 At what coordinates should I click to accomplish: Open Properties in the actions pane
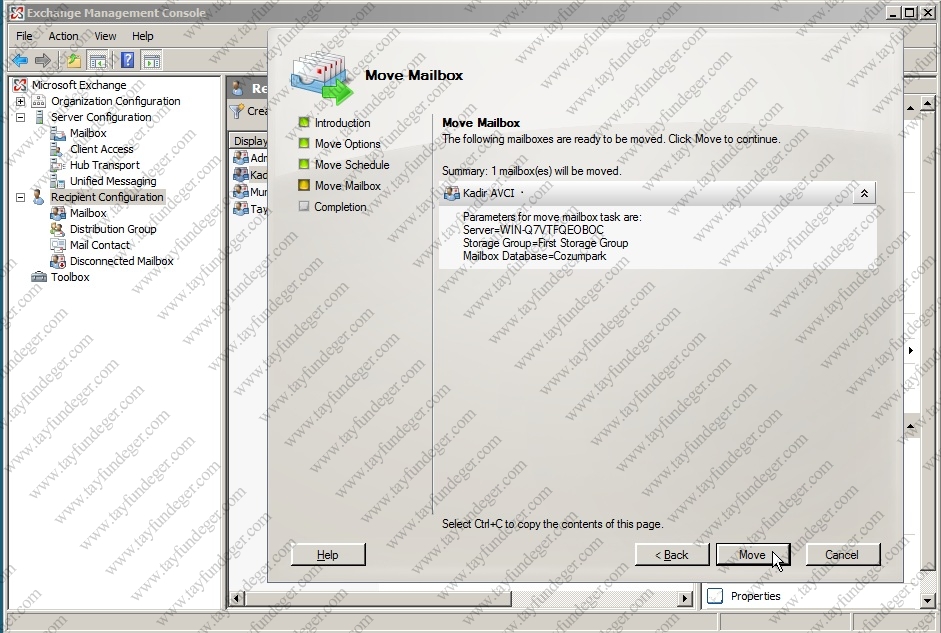click(755, 596)
